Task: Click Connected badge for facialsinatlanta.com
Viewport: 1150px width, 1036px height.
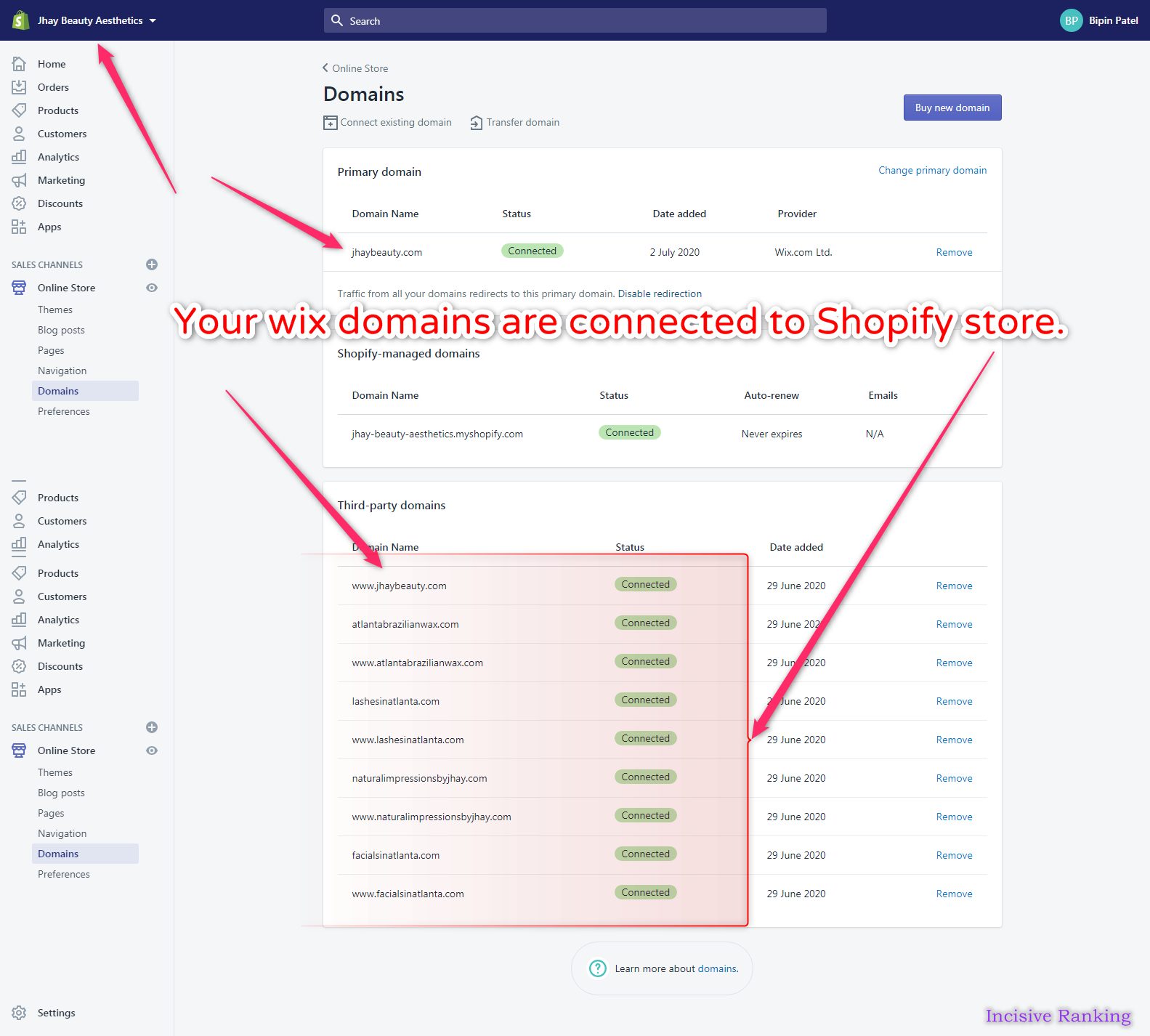Action: tap(645, 854)
